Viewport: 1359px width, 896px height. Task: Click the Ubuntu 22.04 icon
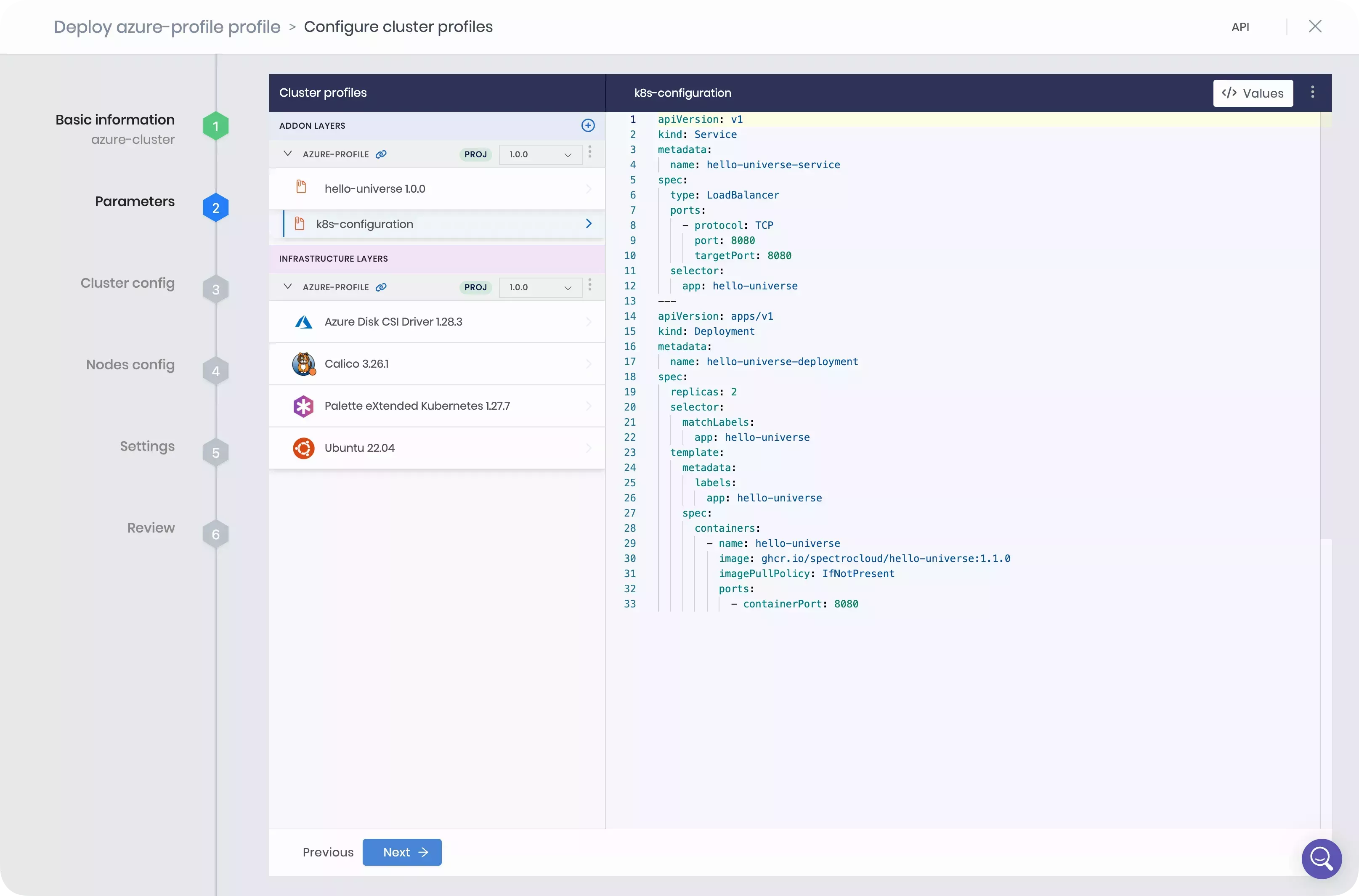point(304,447)
